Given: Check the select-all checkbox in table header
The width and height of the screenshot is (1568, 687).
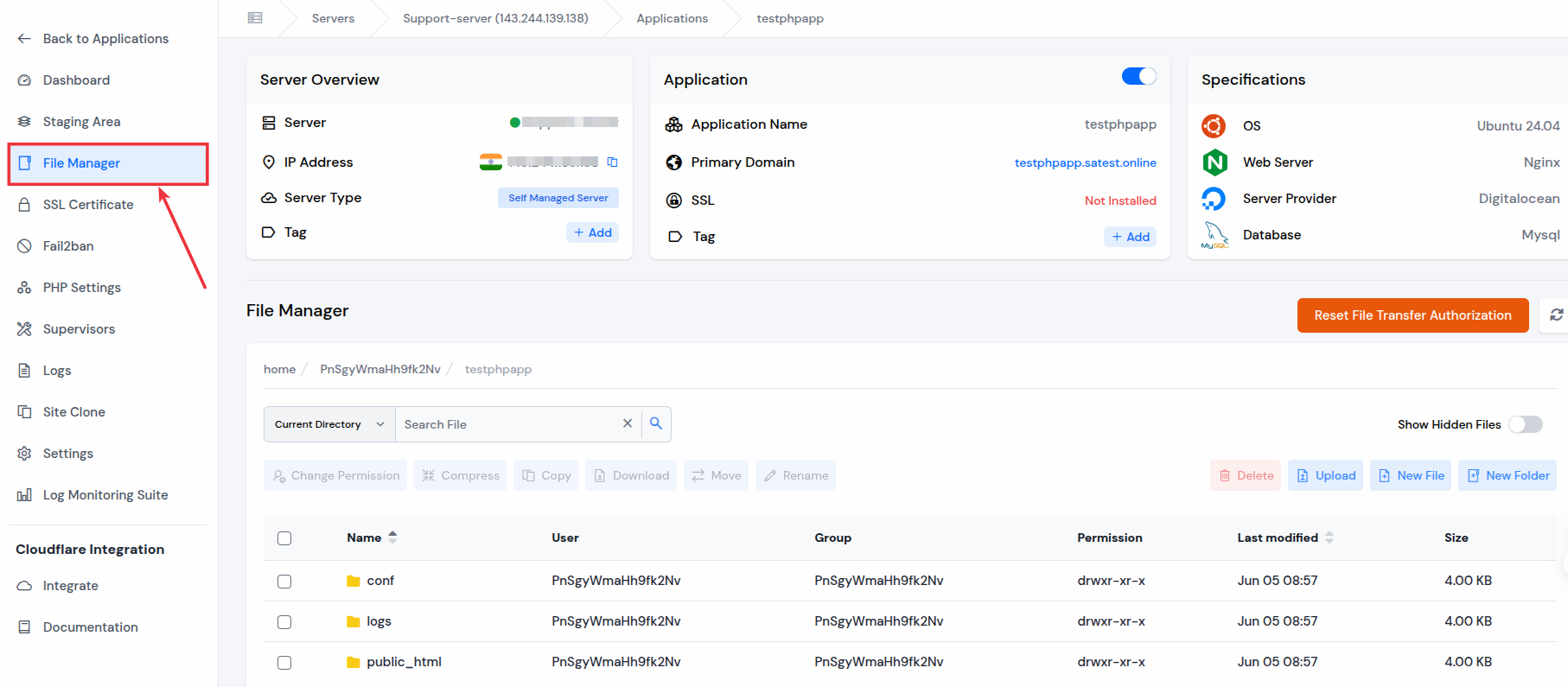Looking at the screenshot, I should click(284, 538).
